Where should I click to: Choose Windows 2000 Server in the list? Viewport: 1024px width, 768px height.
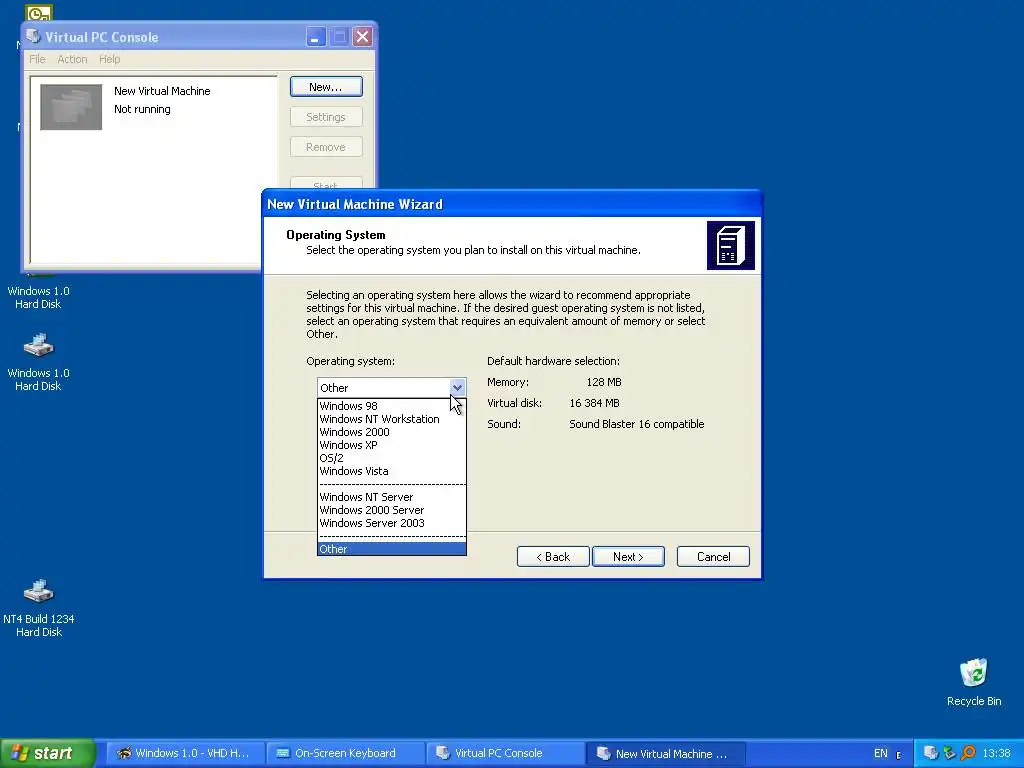click(391, 510)
